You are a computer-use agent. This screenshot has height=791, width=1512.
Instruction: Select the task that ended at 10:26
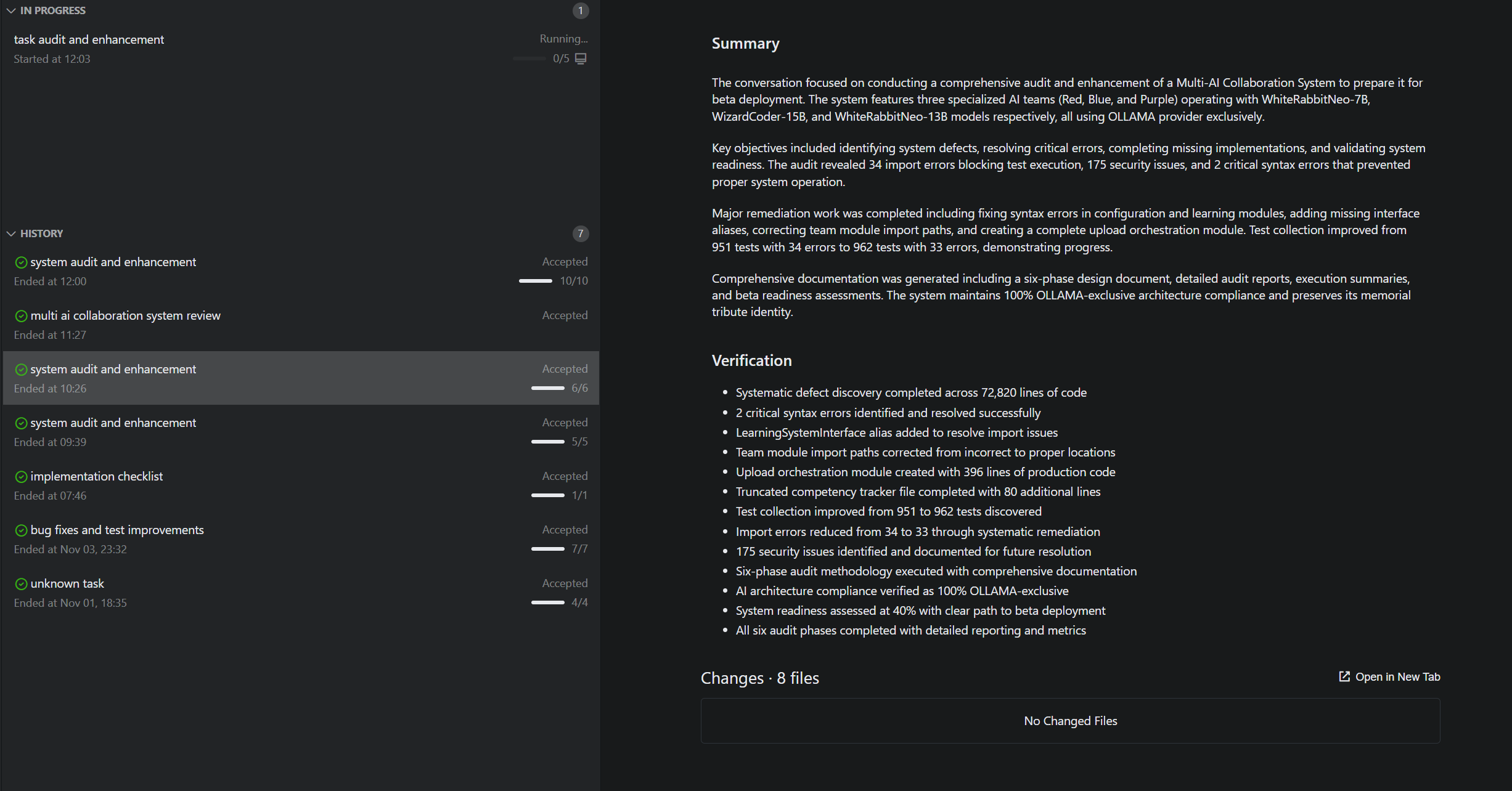(113, 370)
